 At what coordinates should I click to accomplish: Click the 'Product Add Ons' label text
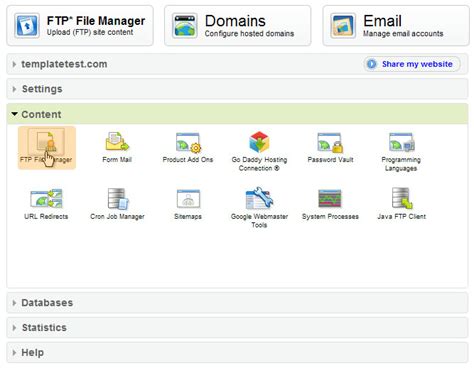point(188,160)
